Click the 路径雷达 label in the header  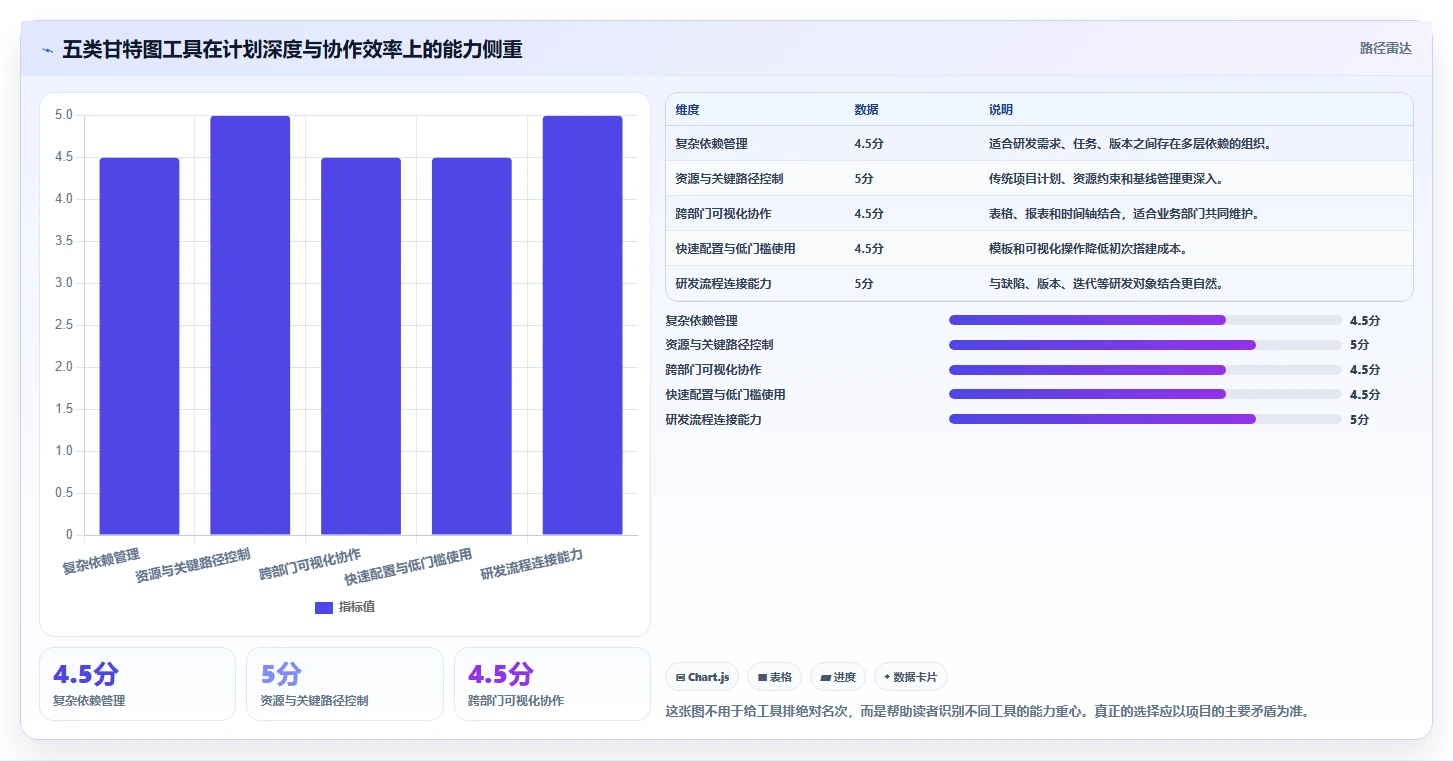1385,48
